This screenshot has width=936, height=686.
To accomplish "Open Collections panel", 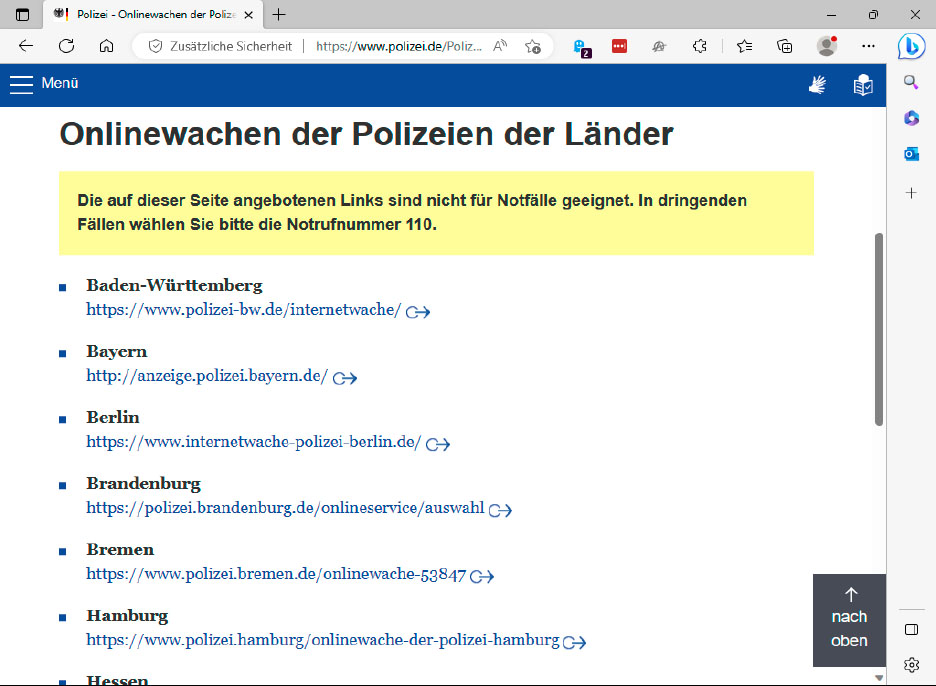I will [x=784, y=46].
